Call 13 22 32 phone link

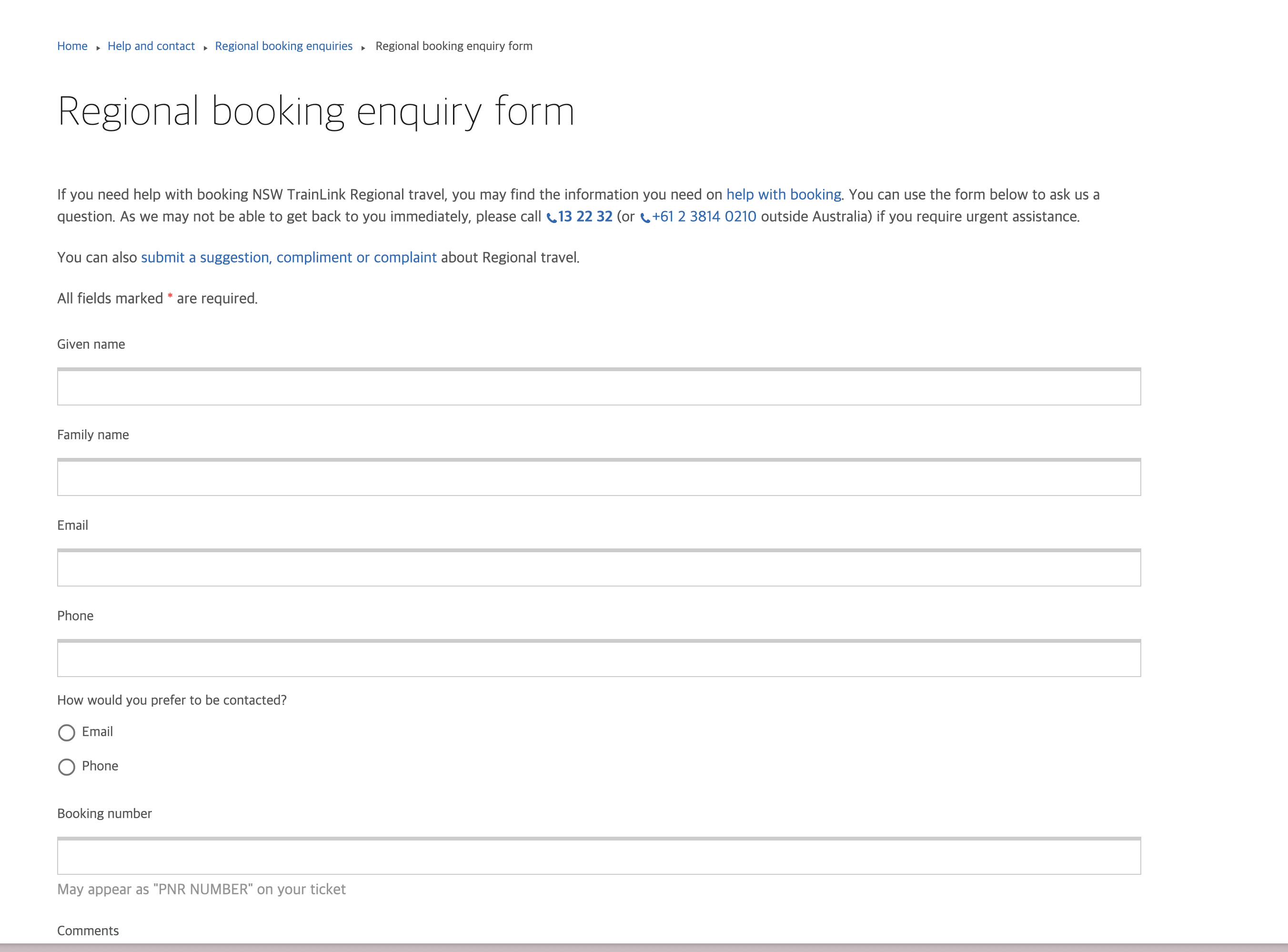tap(585, 217)
